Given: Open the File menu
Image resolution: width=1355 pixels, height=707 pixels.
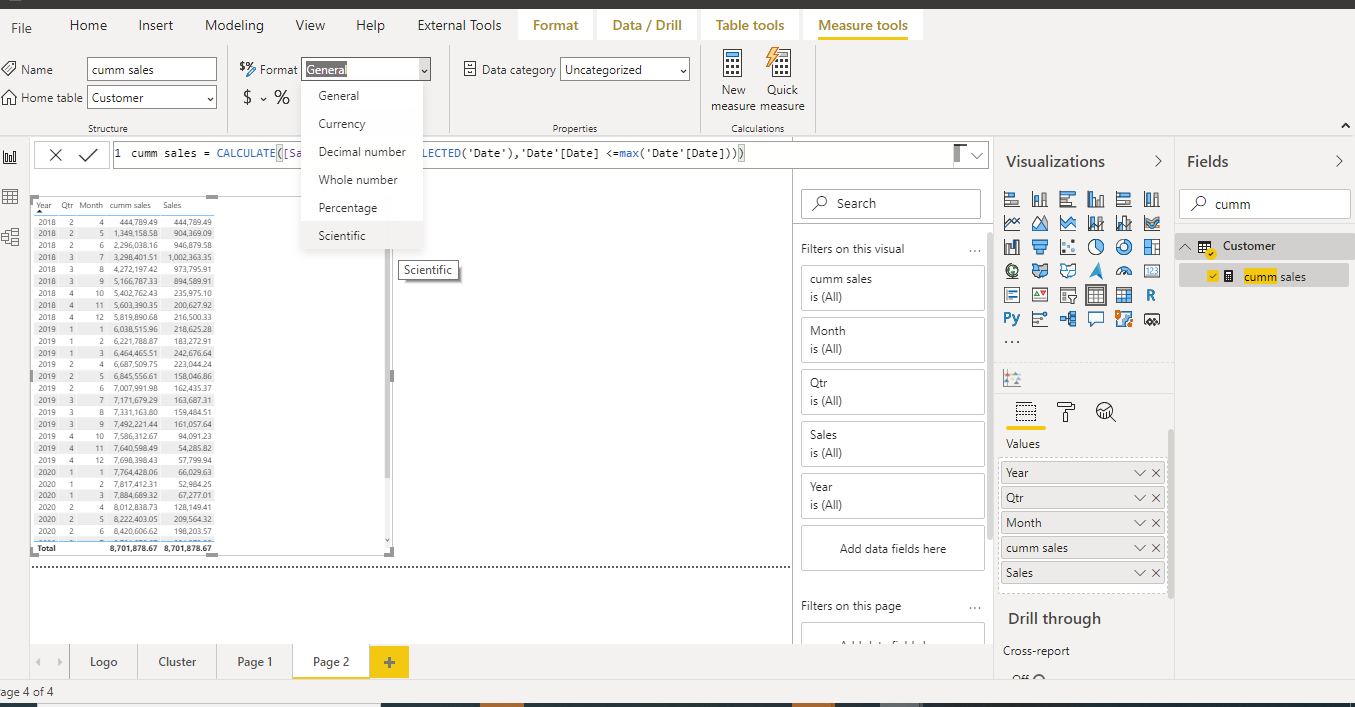Looking at the screenshot, I should 21,27.
